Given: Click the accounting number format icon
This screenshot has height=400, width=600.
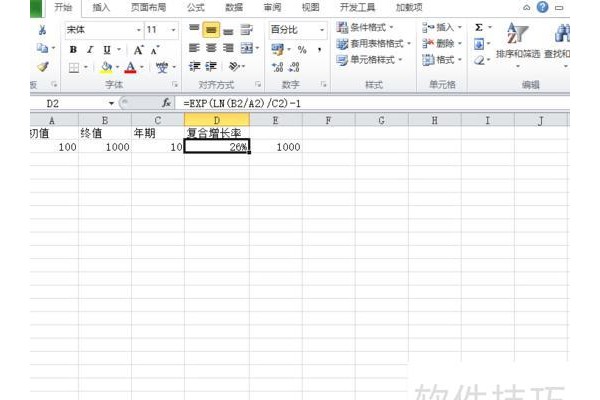Looking at the screenshot, I should (x=278, y=49).
